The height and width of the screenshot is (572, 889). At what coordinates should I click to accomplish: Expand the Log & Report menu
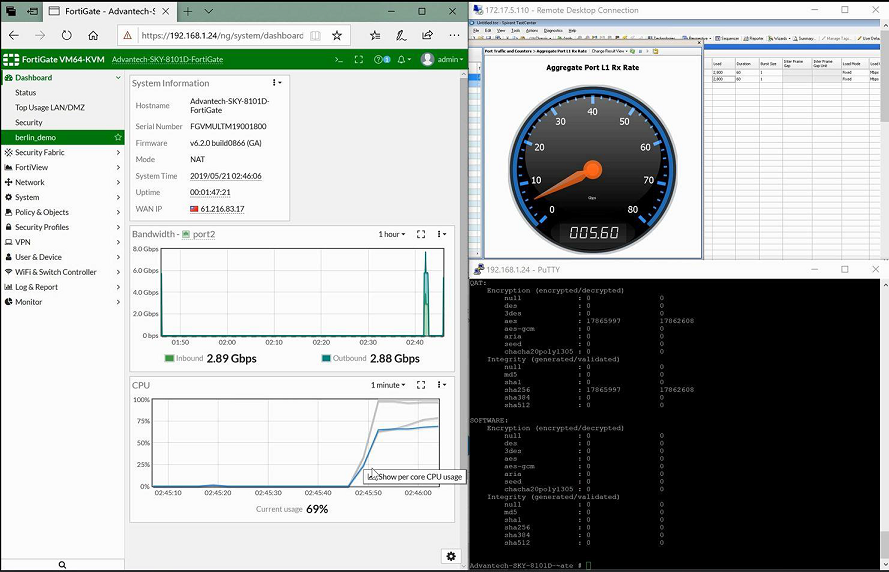pyautogui.click(x=62, y=287)
